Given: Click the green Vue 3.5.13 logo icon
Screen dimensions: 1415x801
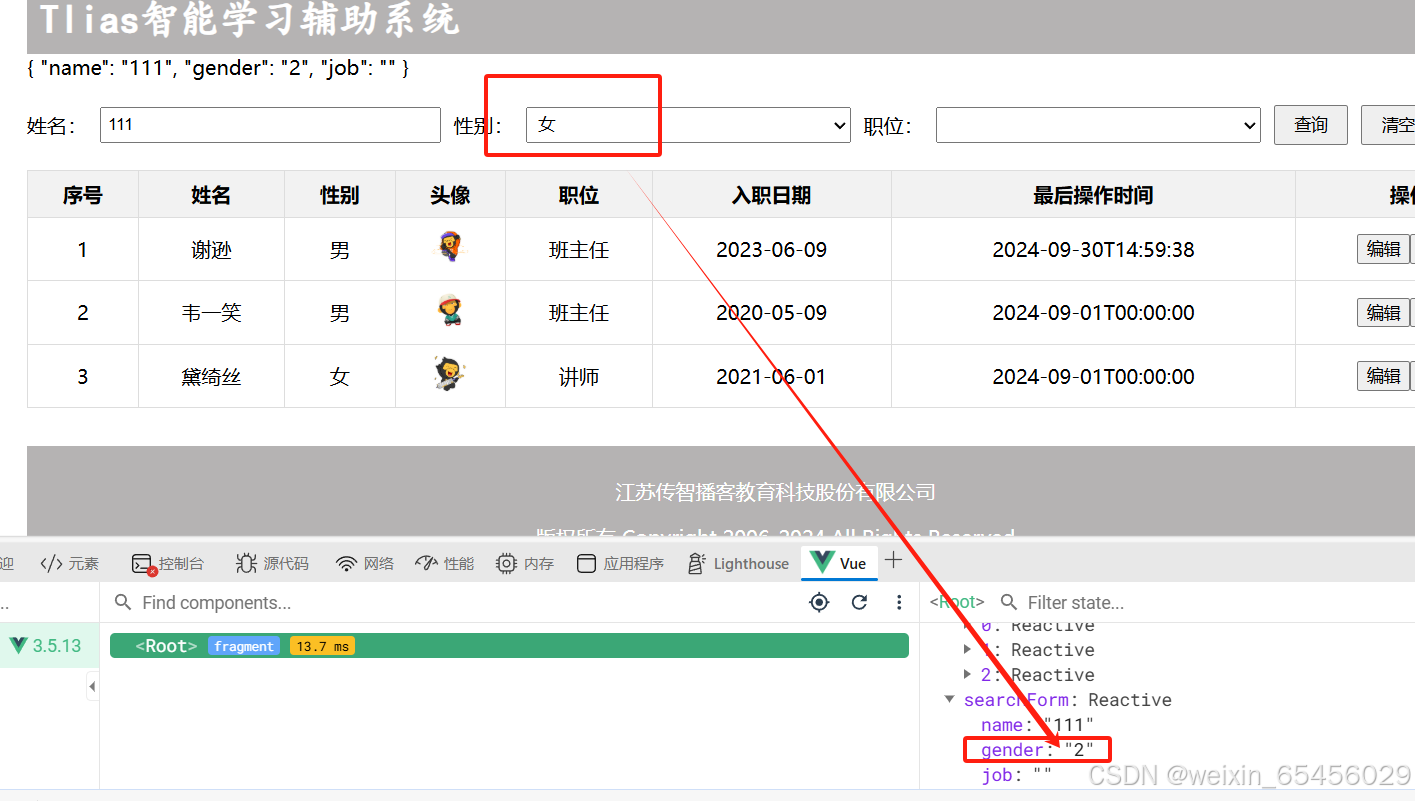Looking at the screenshot, I should [x=18, y=645].
